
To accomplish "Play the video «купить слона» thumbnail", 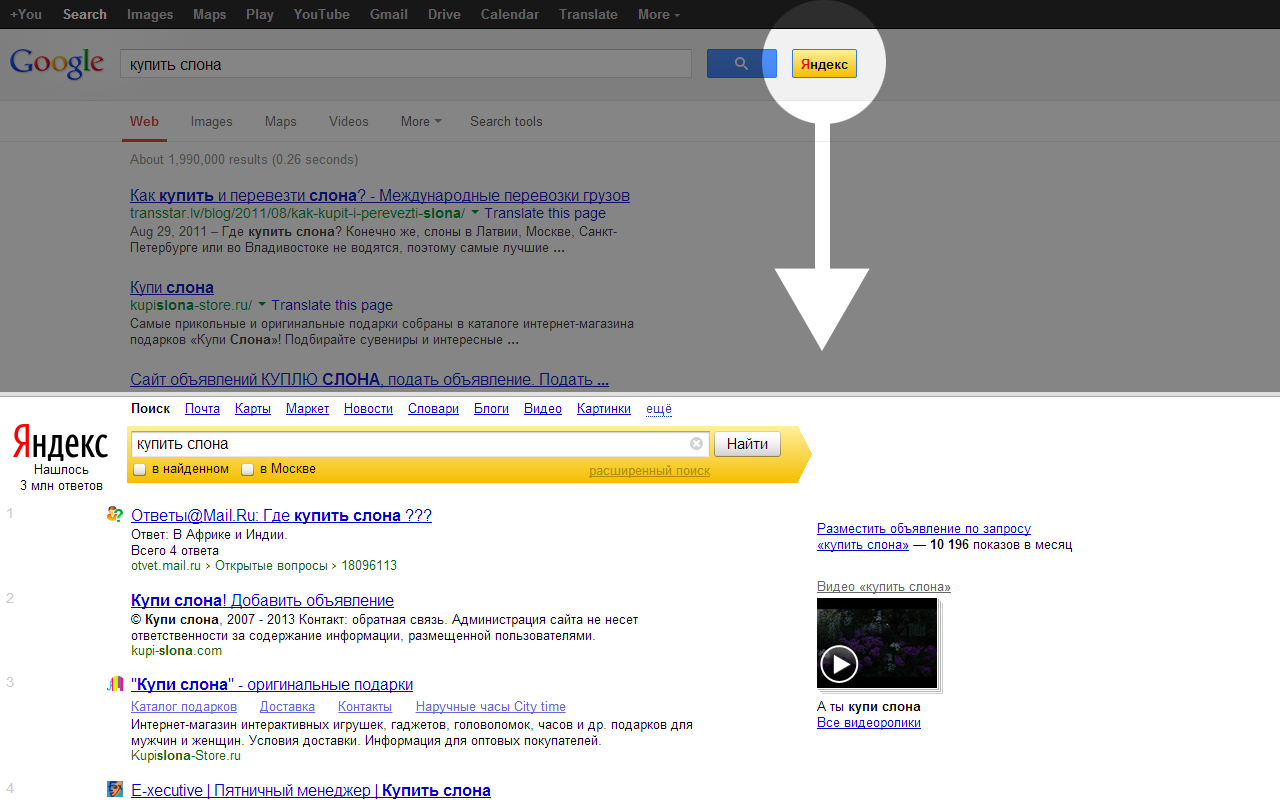I will [x=877, y=642].
